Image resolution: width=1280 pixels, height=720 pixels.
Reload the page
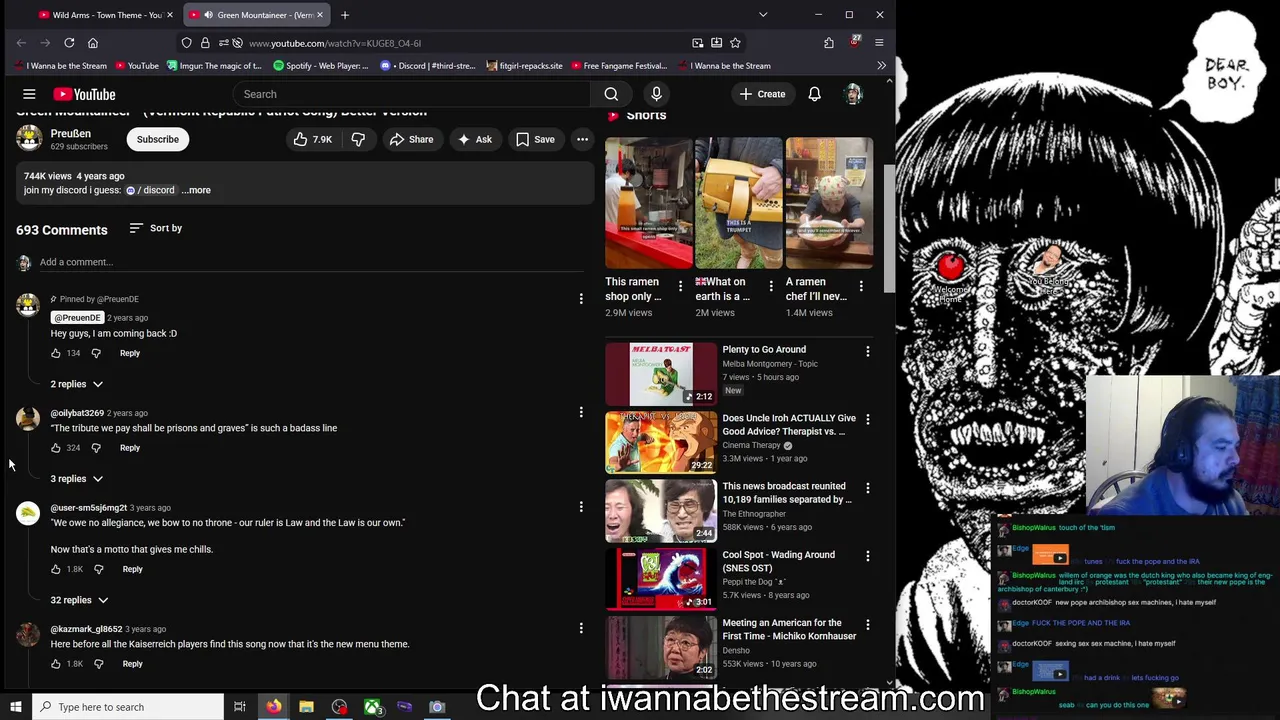pyautogui.click(x=69, y=43)
